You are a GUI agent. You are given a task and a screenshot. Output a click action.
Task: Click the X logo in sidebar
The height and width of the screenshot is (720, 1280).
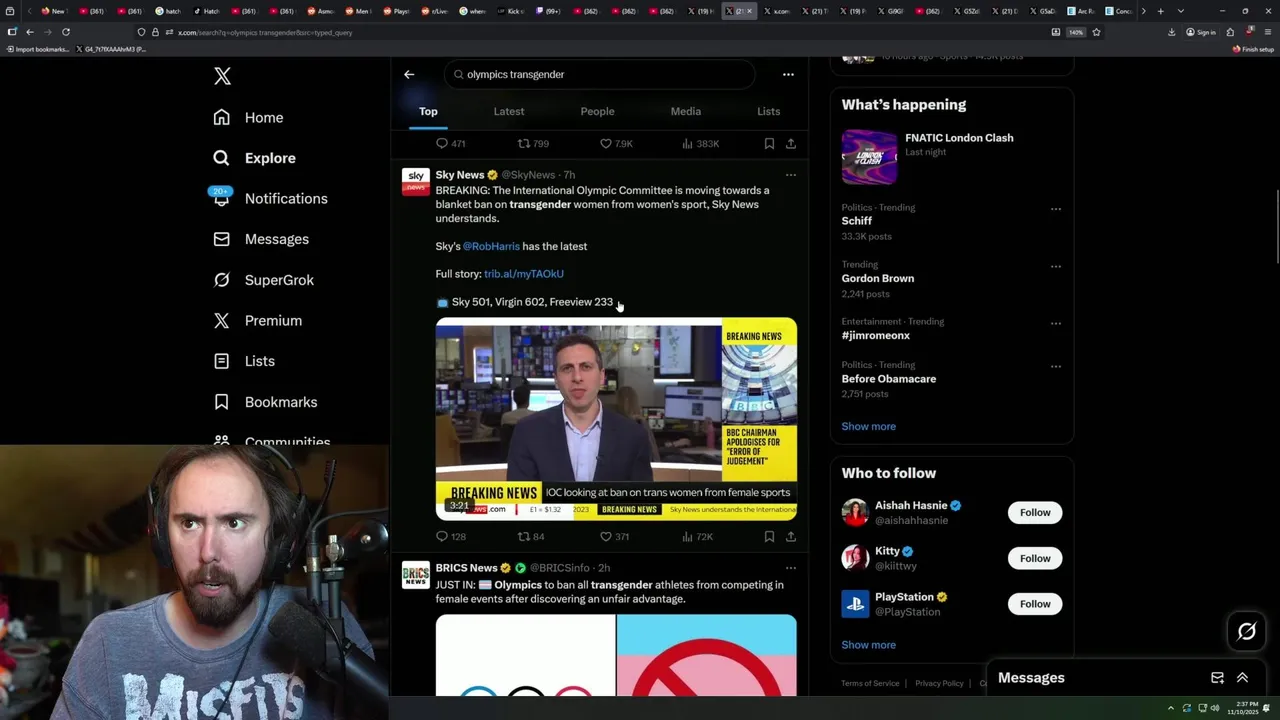tap(222, 76)
